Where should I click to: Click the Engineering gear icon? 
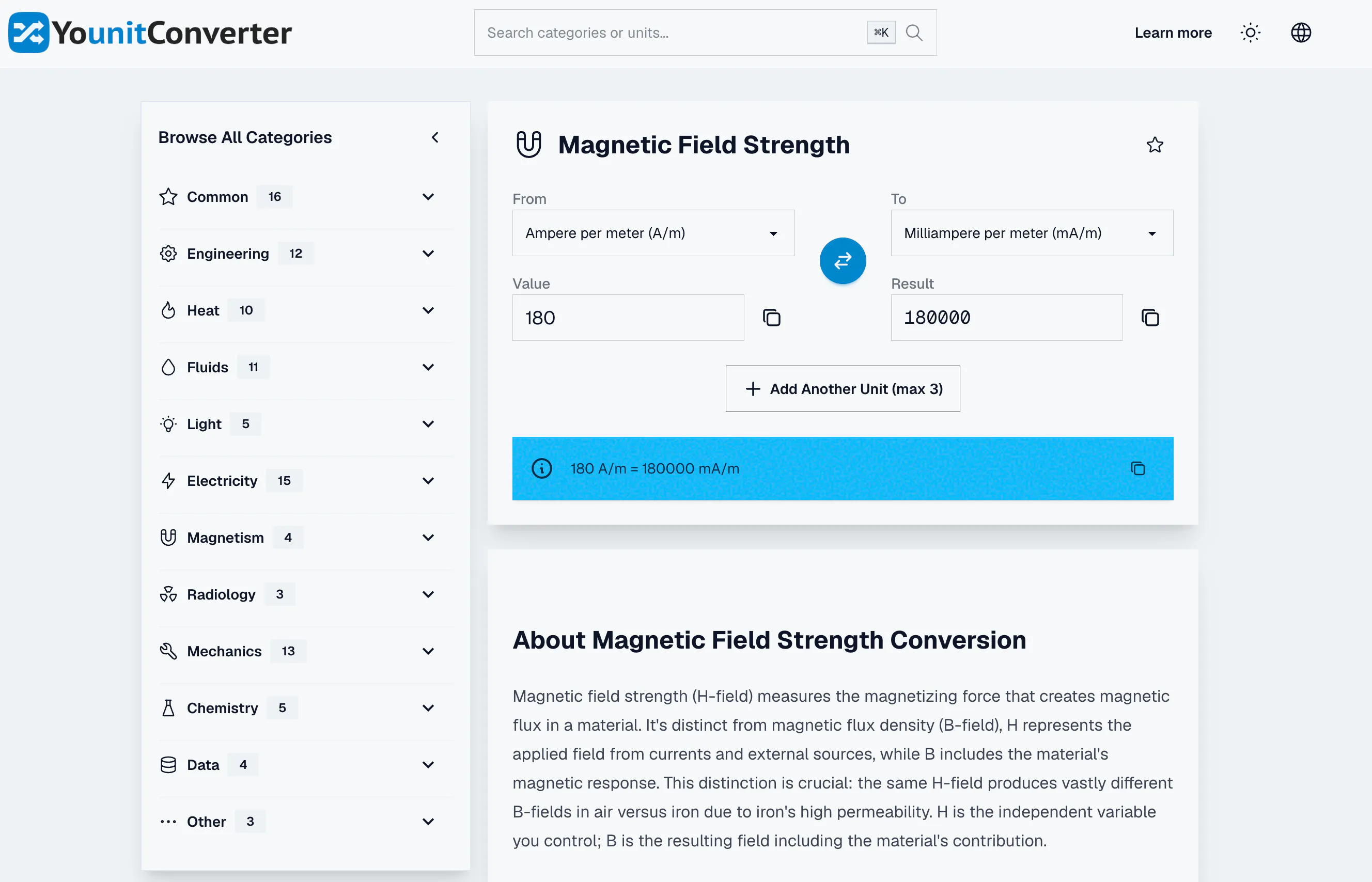168,254
